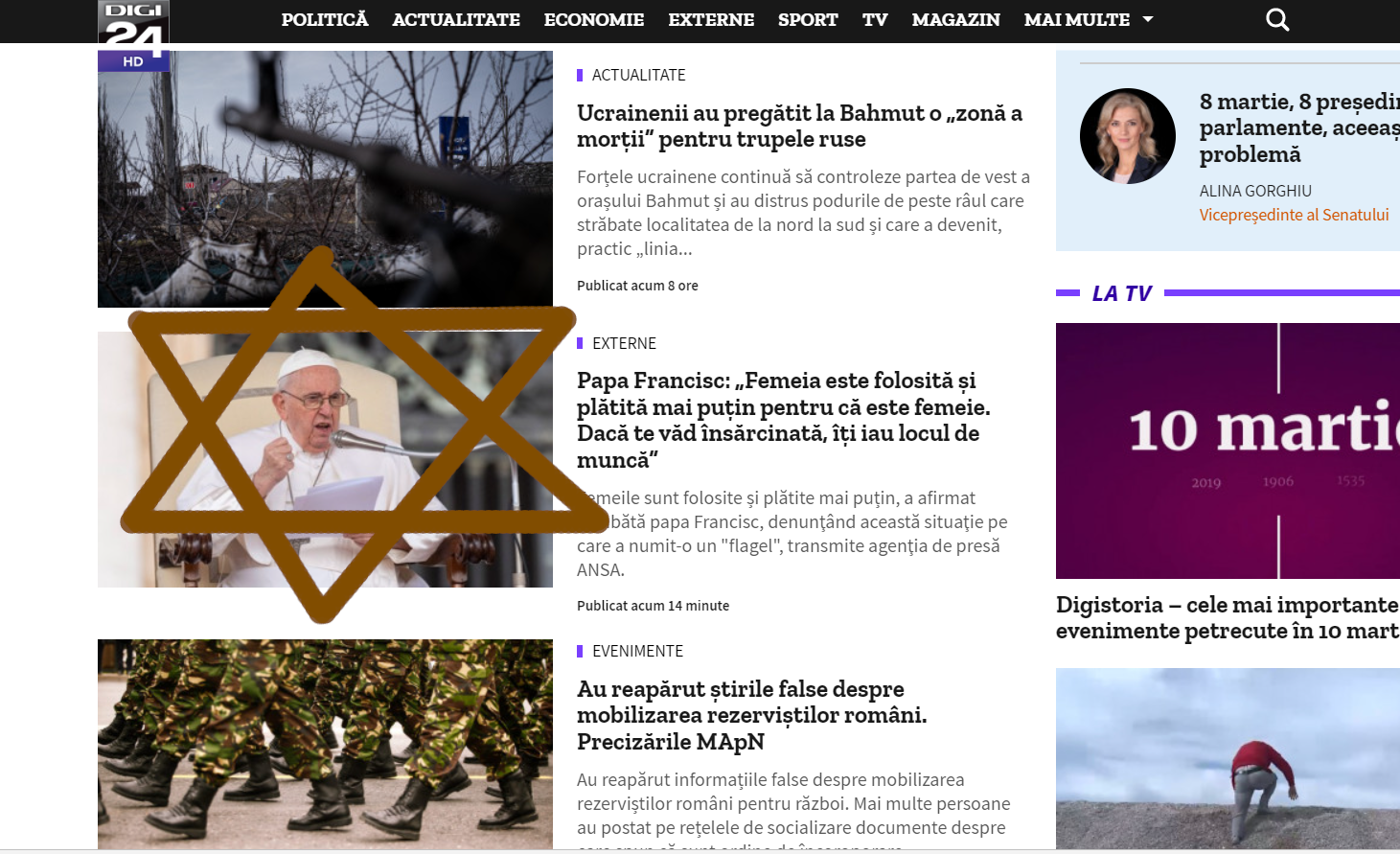Open the TV nav item
Viewport: 1400px width, 854px height.
point(875,19)
